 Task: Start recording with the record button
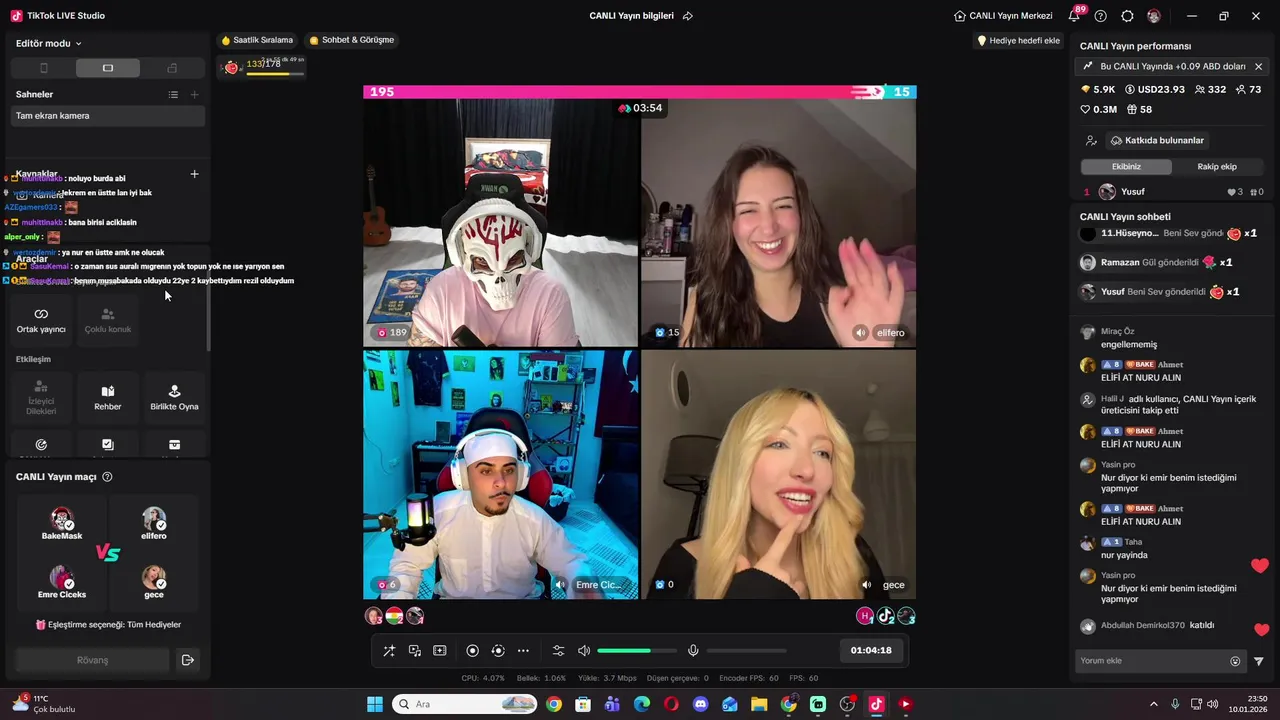[473, 651]
